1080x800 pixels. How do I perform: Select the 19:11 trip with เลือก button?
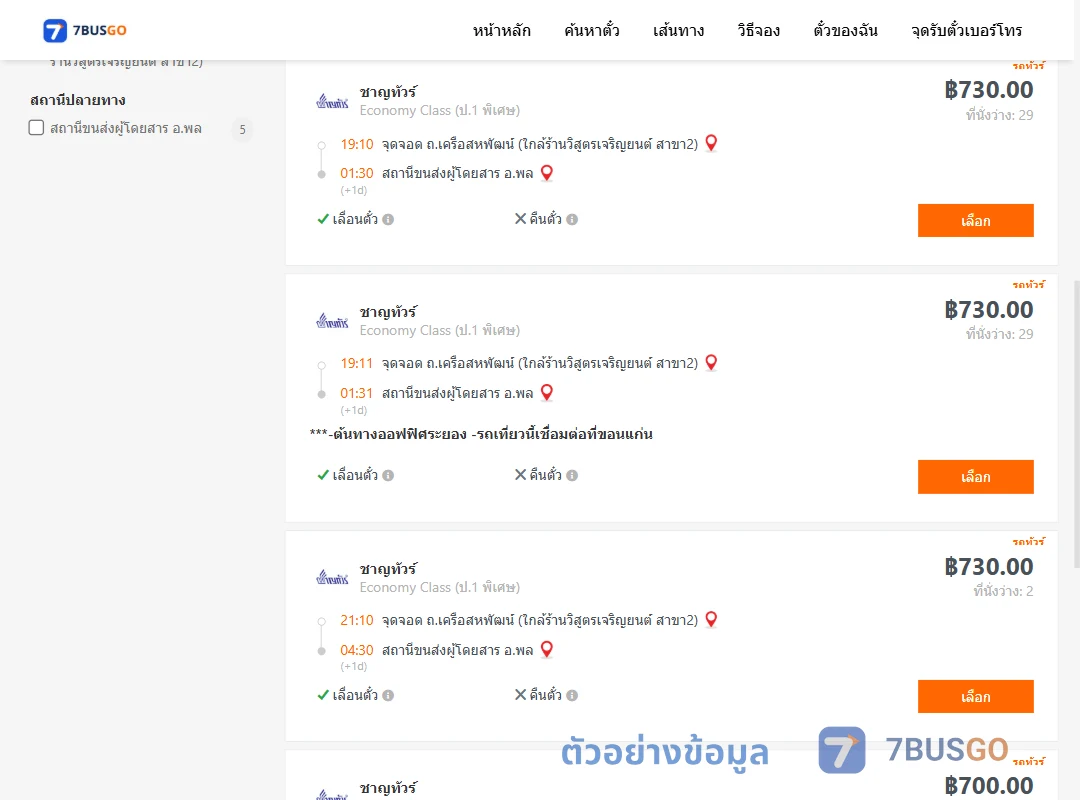(975, 477)
